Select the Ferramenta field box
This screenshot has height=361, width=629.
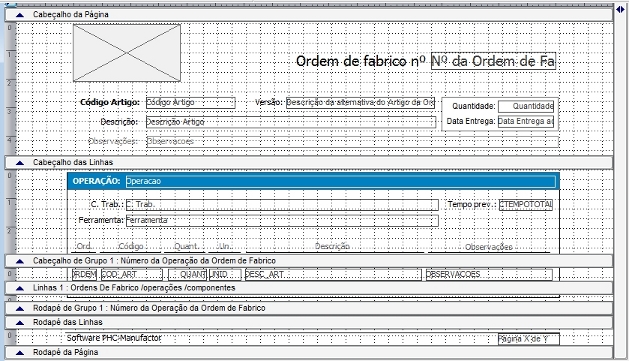282,221
